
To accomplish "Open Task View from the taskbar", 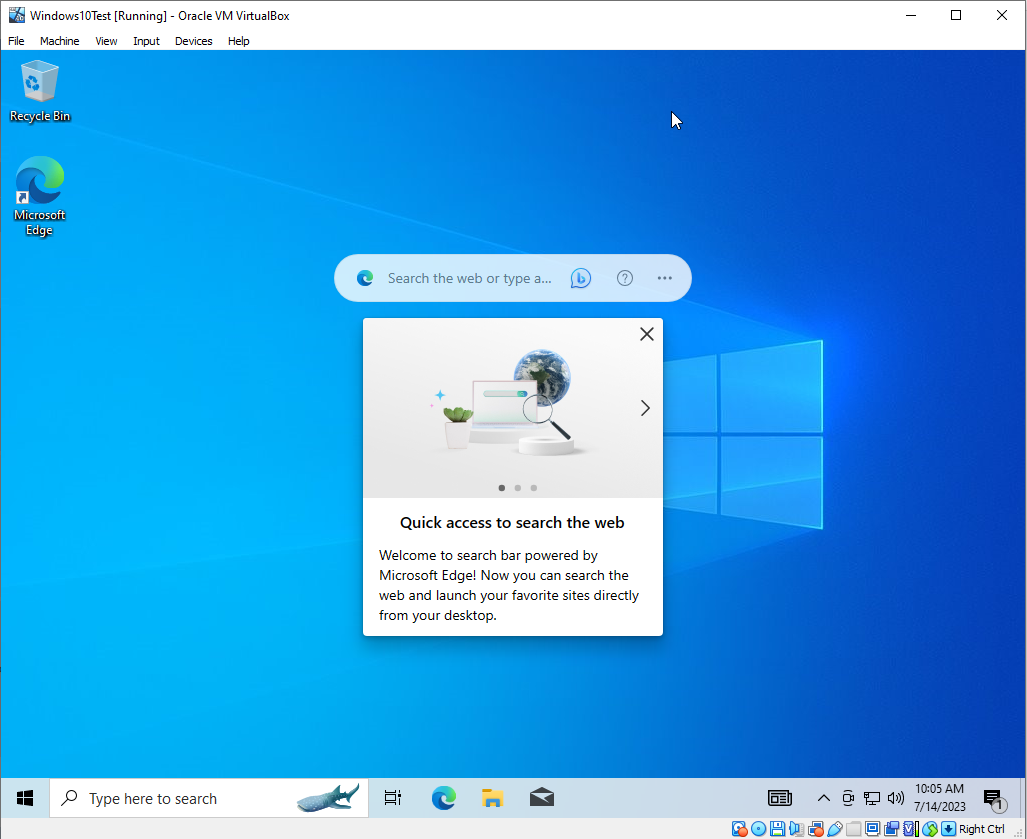I will (393, 798).
